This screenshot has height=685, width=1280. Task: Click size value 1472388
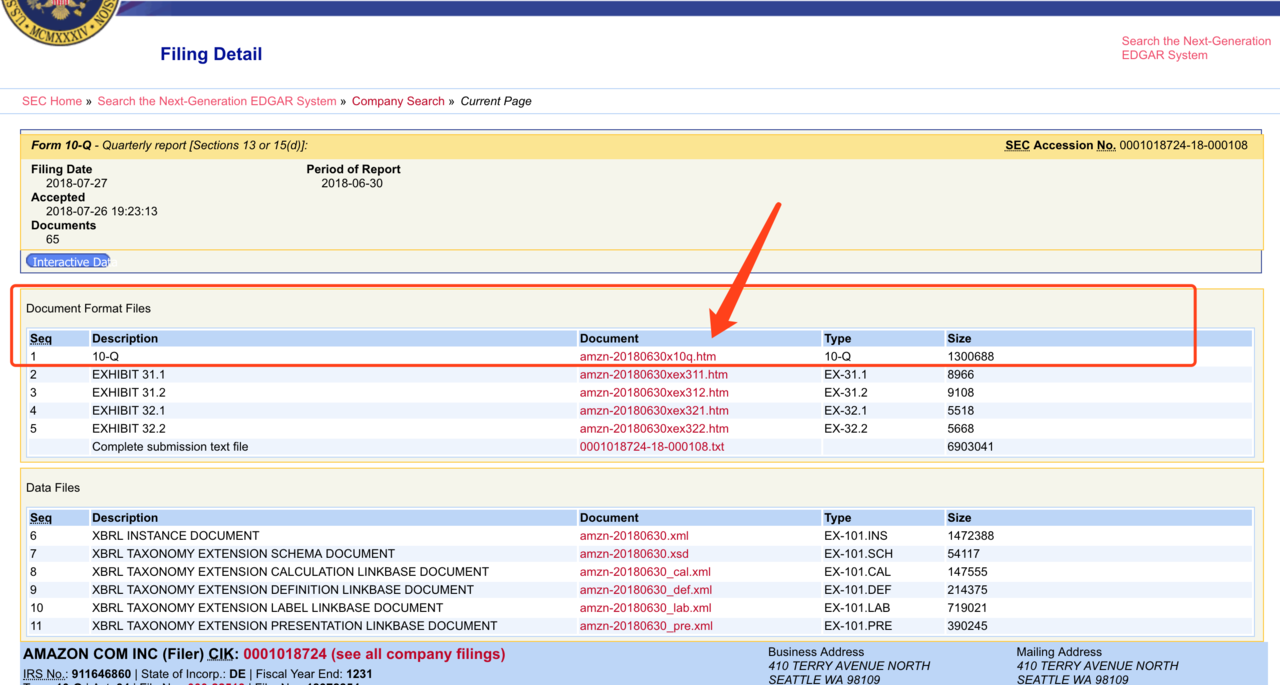pos(970,535)
